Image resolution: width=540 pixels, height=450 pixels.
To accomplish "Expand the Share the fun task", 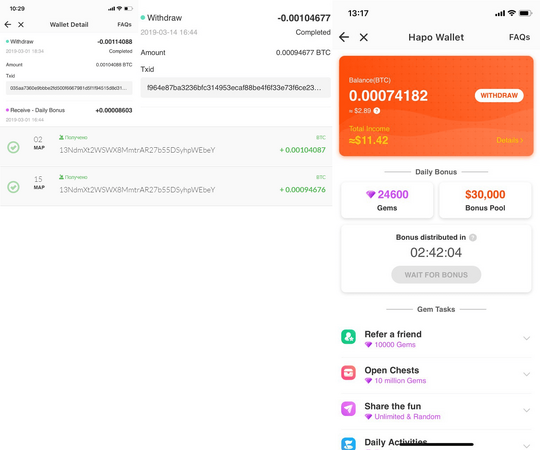I will coord(526,410).
